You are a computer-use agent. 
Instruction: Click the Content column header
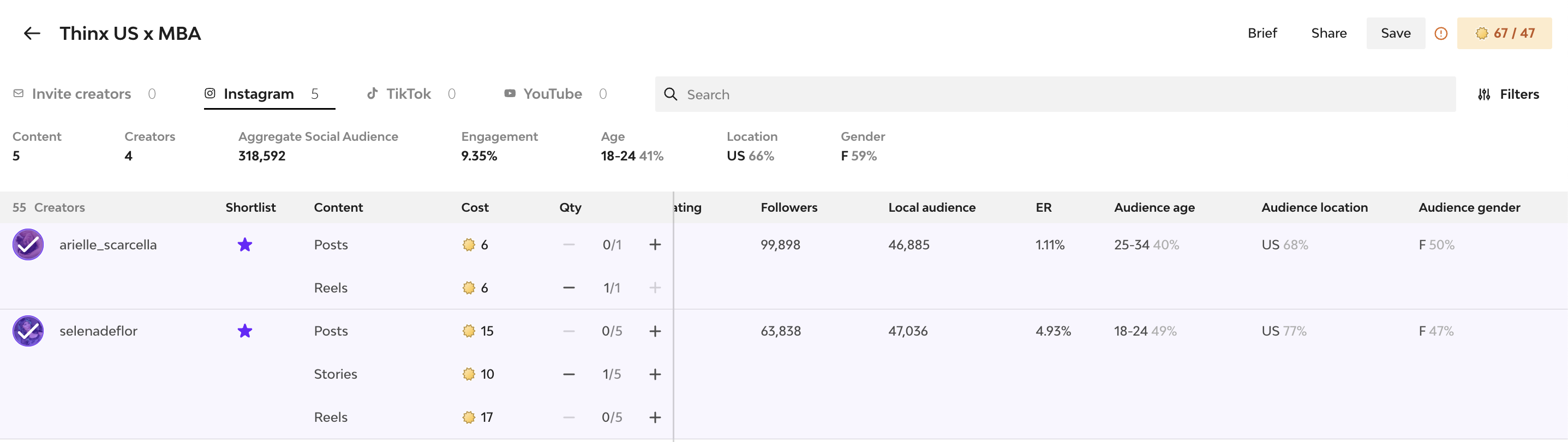(338, 207)
